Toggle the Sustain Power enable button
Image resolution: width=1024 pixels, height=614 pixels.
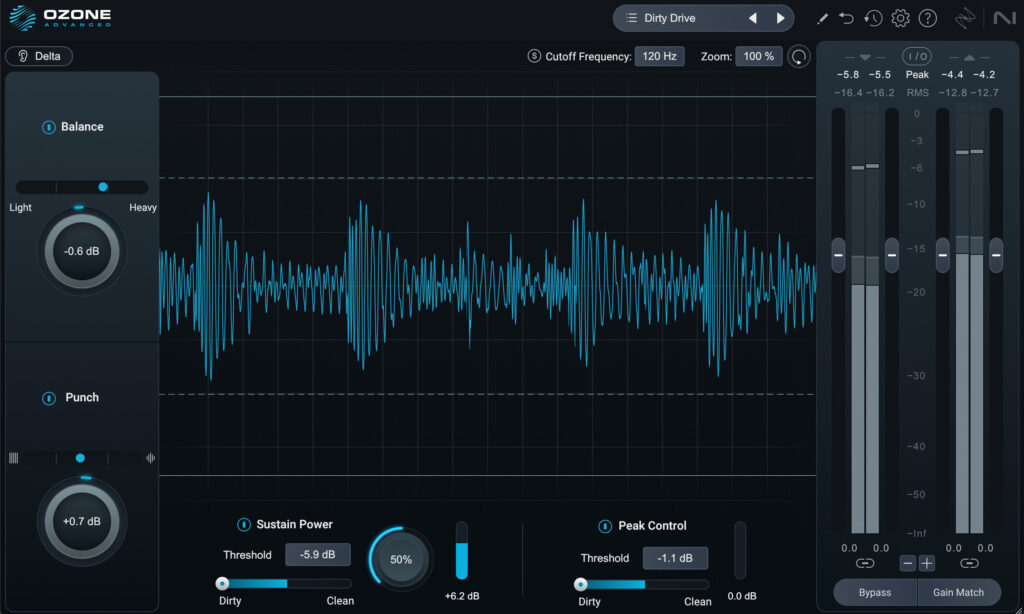(244, 525)
